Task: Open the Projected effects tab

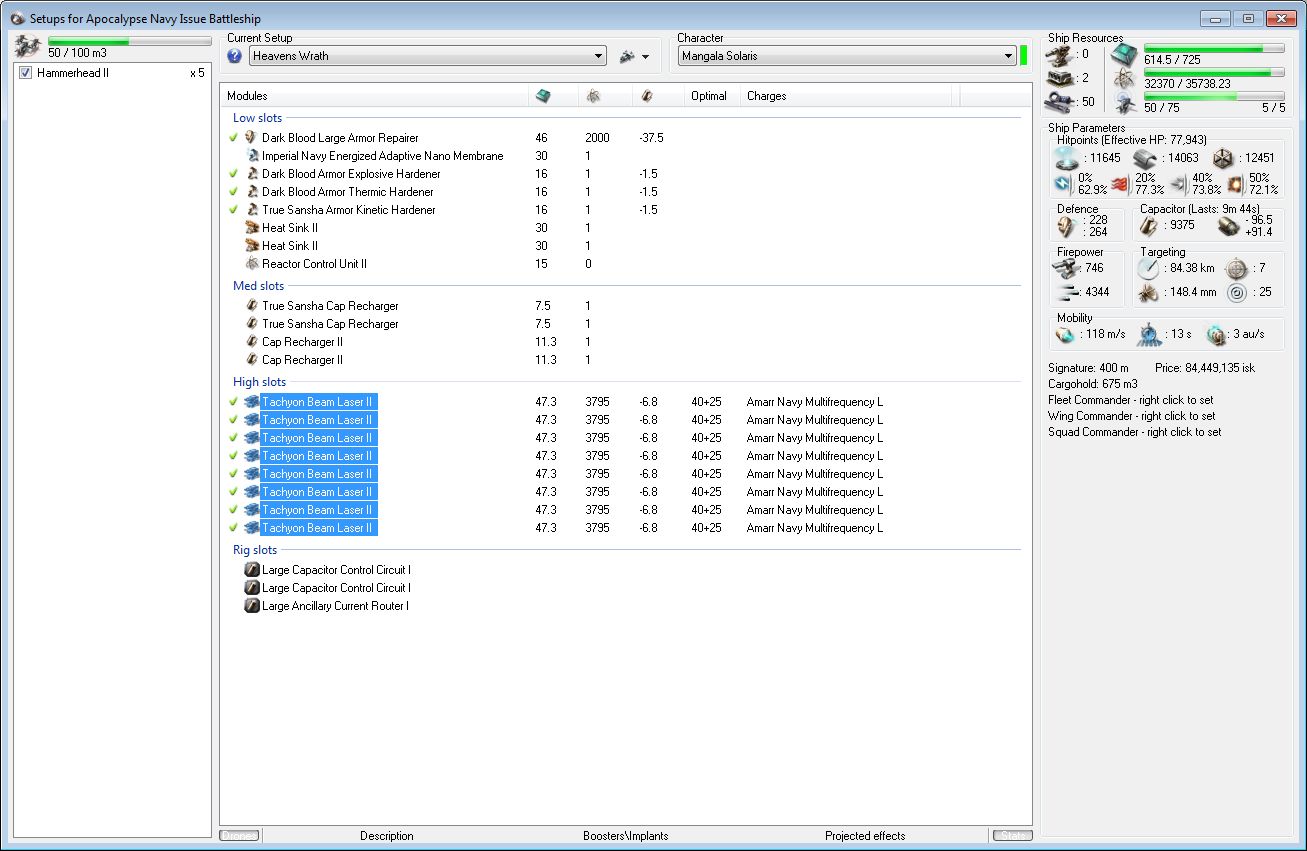Action: pyautogui.click(x=864, y=836)
